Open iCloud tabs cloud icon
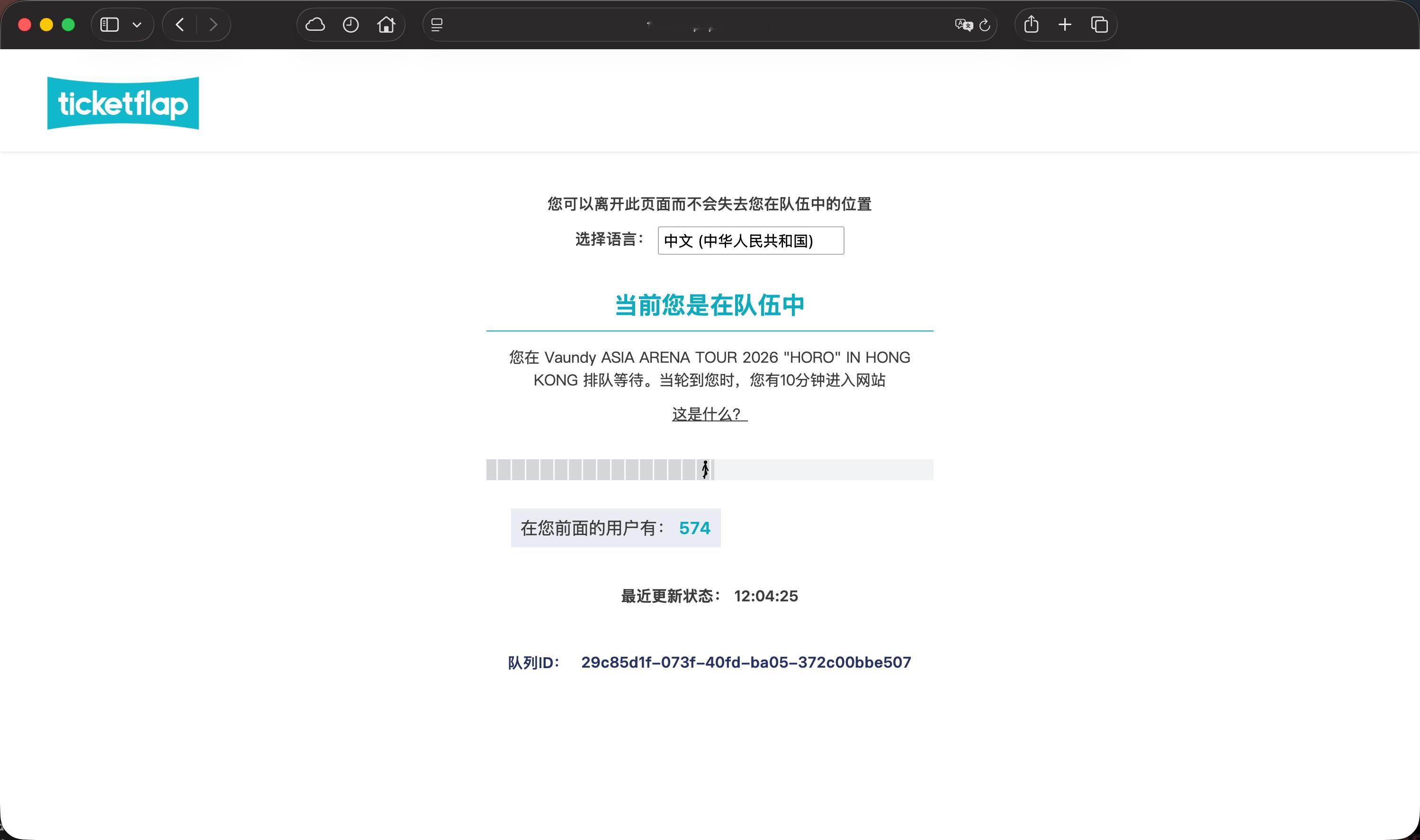The width and height of the screenshot is (1420, 840). [315, 25]
